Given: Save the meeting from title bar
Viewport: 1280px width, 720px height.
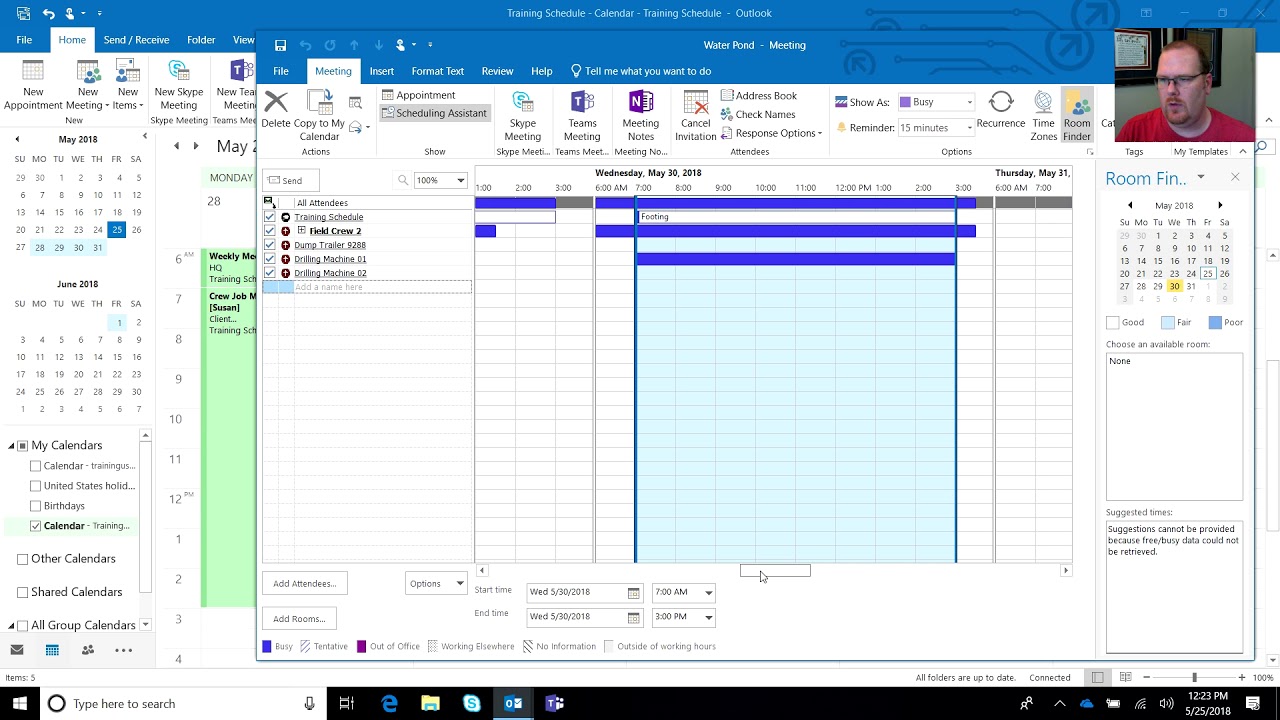Looking at the screenshot, I should click(280, 45).
